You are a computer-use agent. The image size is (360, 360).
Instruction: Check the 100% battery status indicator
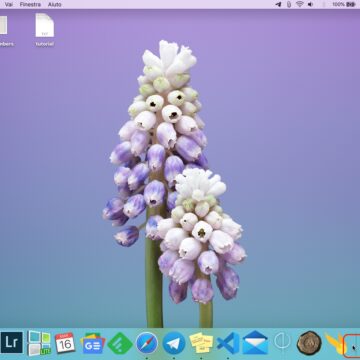[344, 4]
